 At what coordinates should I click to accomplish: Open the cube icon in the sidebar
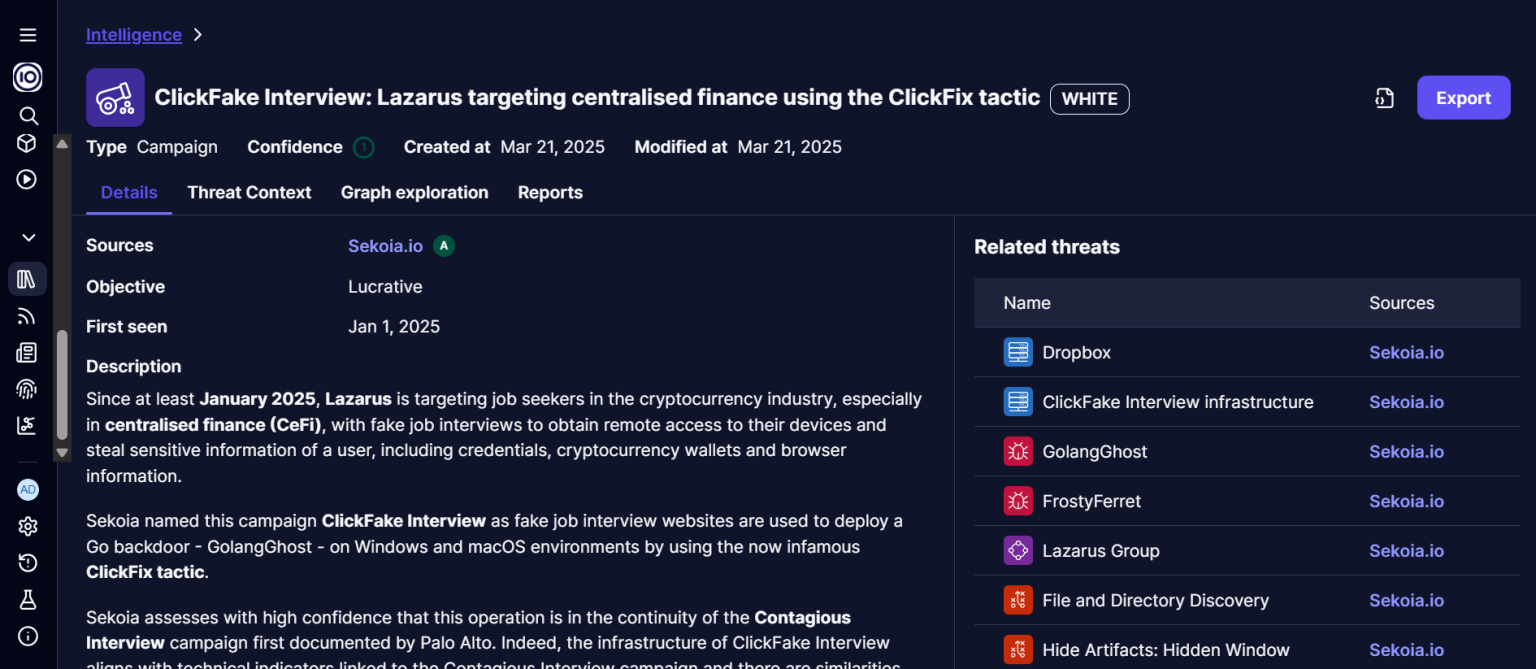27,144
